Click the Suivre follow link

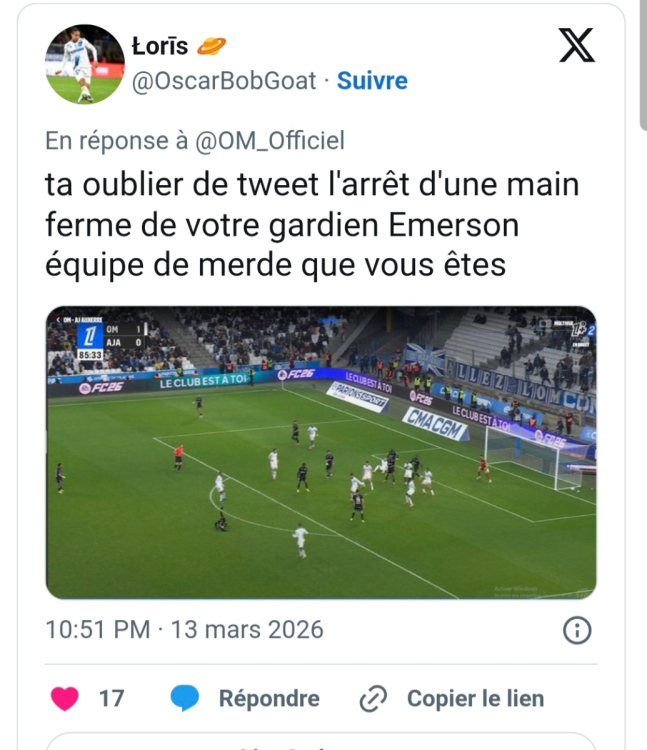372,81
